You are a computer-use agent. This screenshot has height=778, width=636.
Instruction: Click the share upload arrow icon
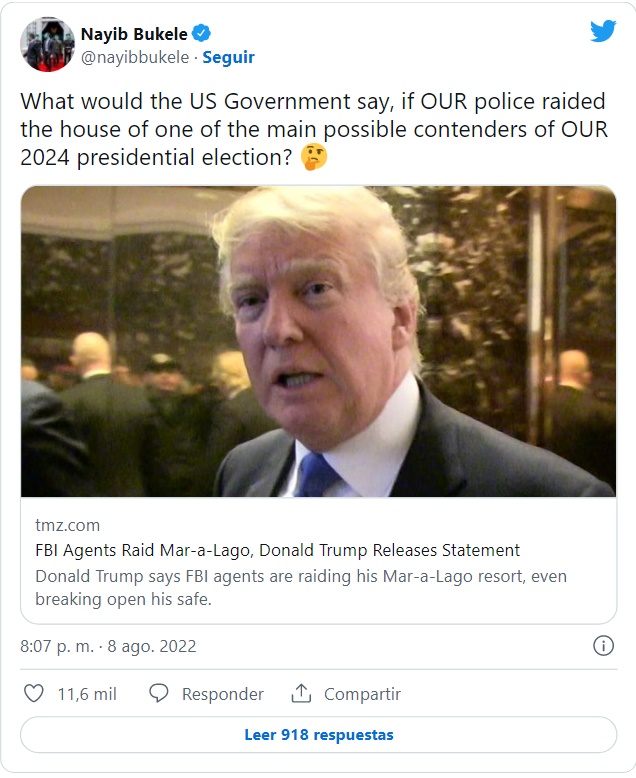click(x=301, y=693)
